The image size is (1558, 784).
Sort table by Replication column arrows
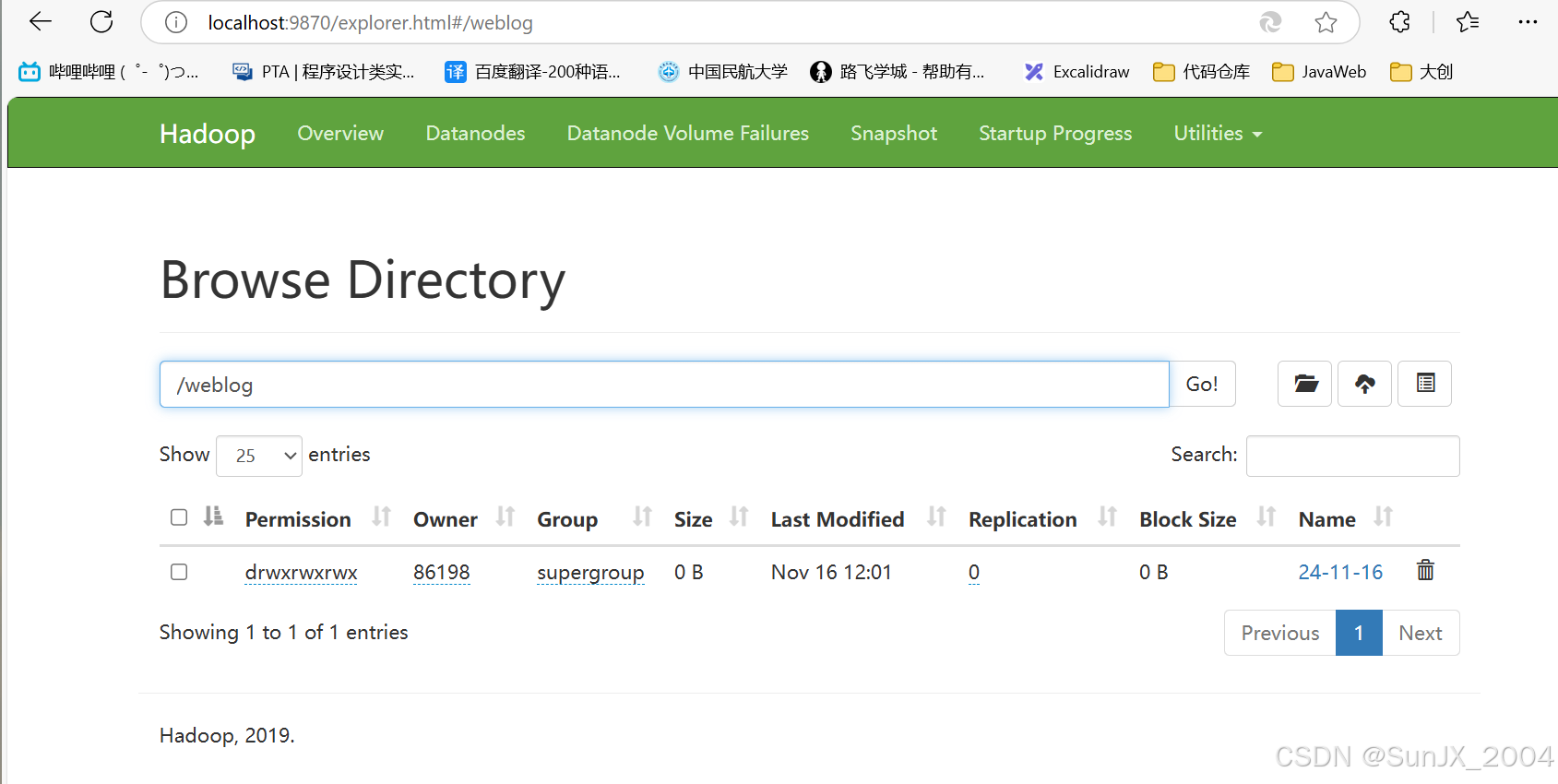(x=1107, y=517)
